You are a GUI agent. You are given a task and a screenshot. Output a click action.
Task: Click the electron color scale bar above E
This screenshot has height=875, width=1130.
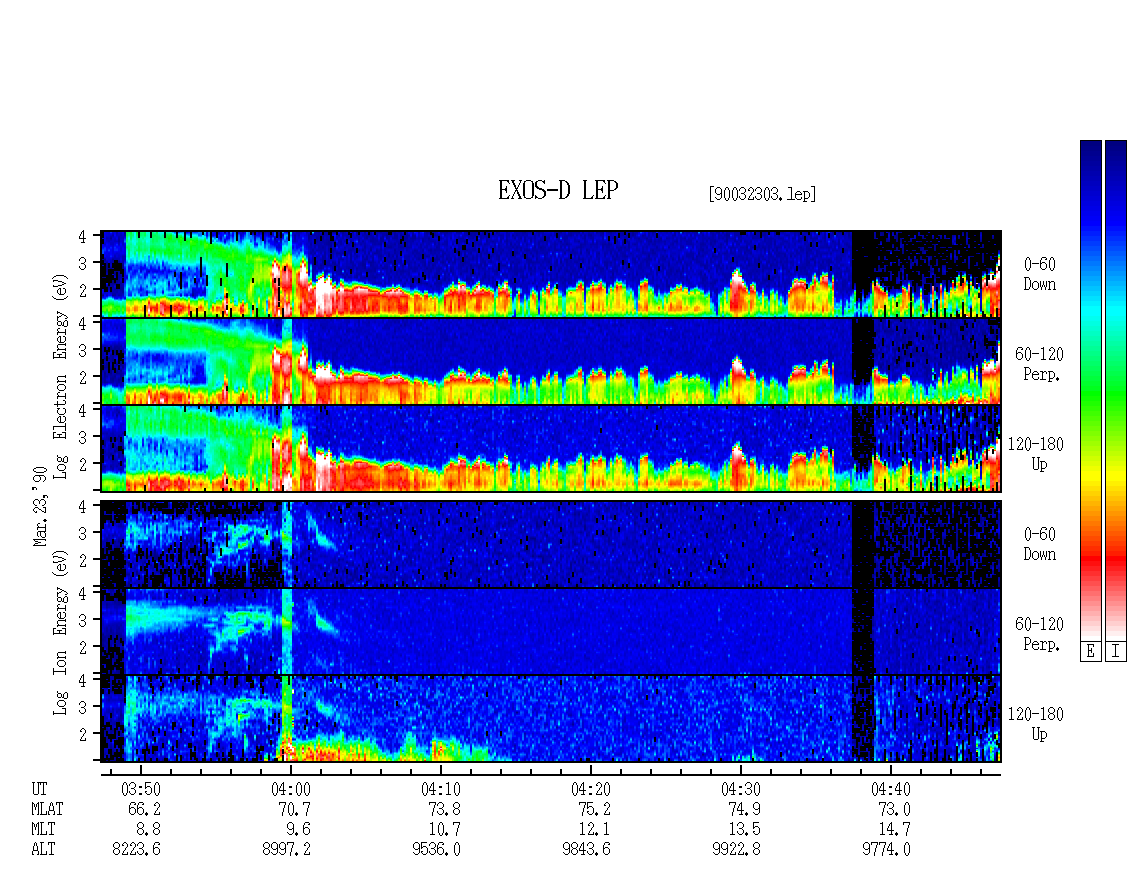1090,390
